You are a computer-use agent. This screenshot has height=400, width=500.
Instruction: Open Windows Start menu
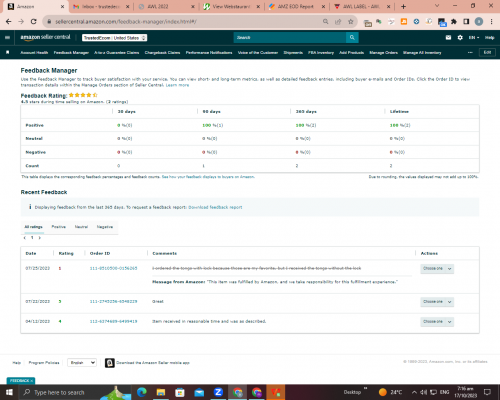(x=9, y=392)
